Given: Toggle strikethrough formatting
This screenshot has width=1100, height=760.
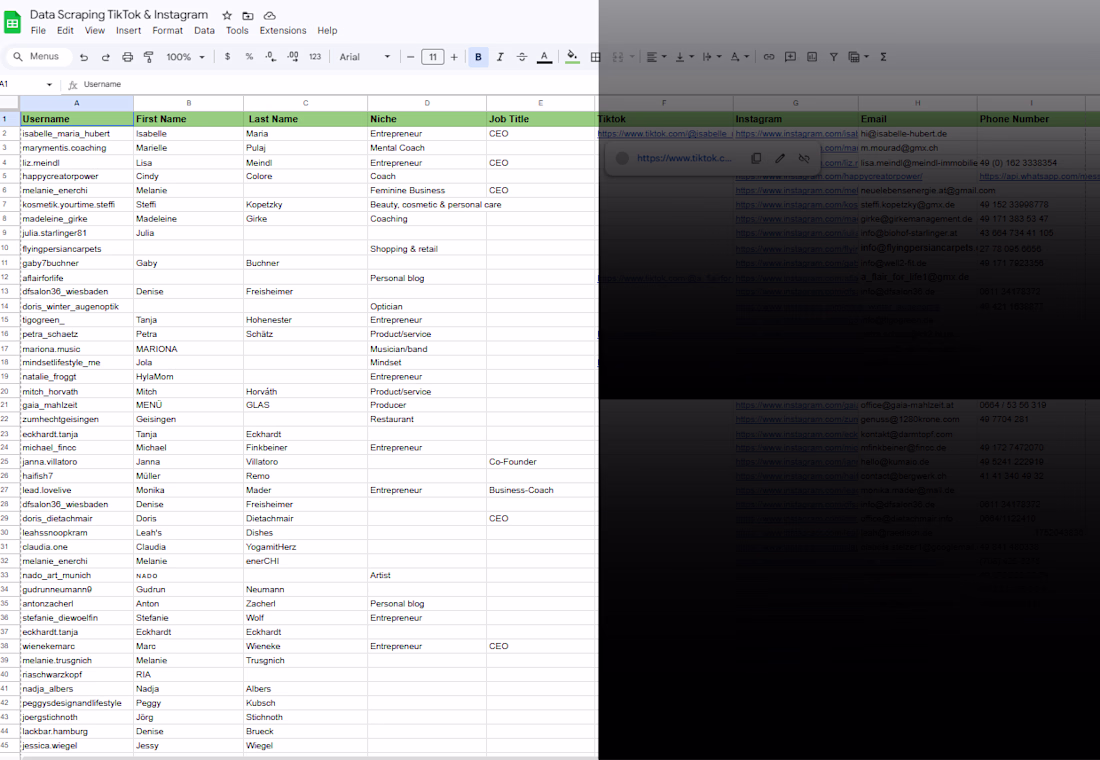Looking at the screenshot, I should point(522,57).
